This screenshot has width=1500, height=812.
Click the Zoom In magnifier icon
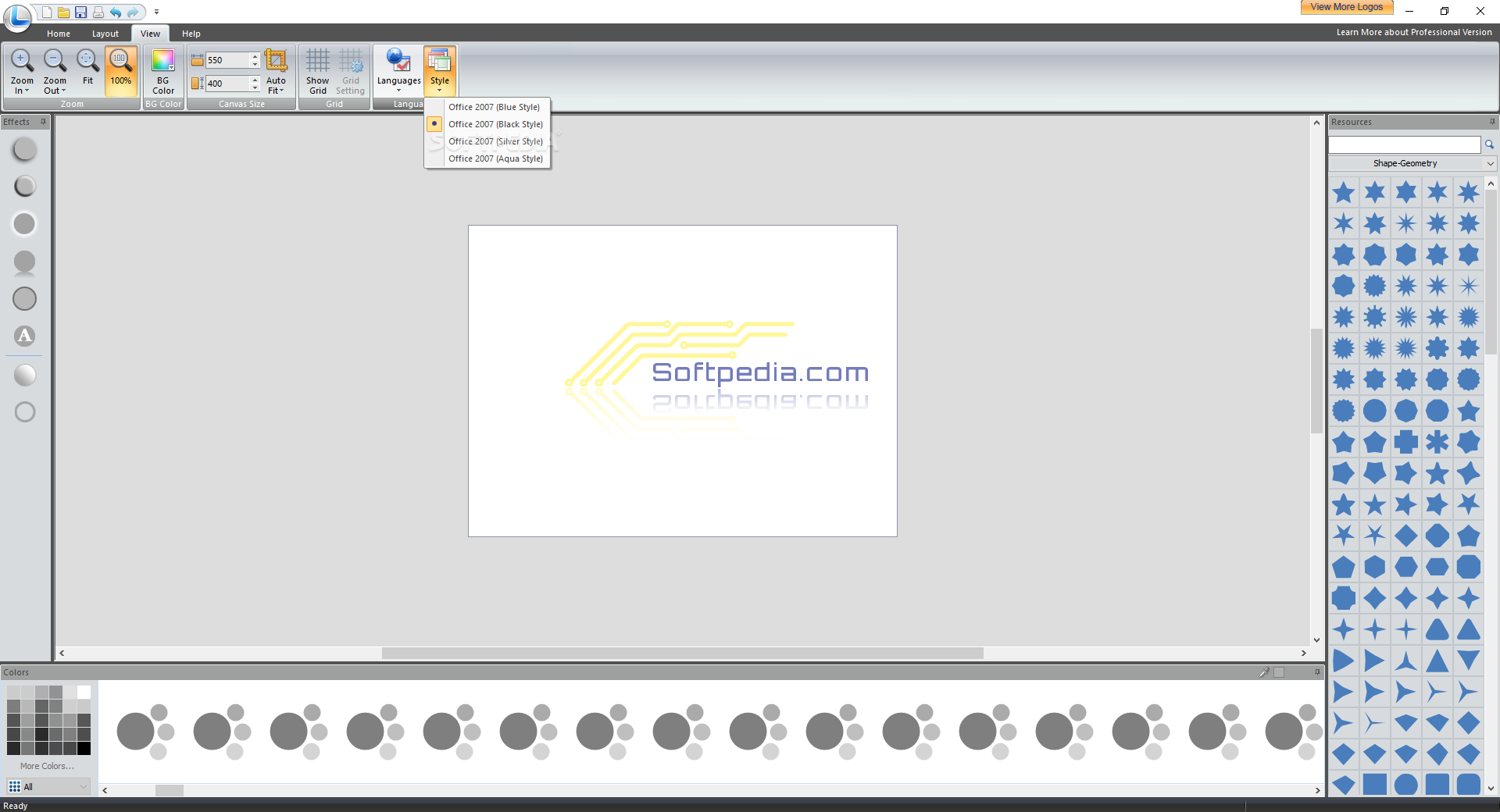[x=22, y=61]
